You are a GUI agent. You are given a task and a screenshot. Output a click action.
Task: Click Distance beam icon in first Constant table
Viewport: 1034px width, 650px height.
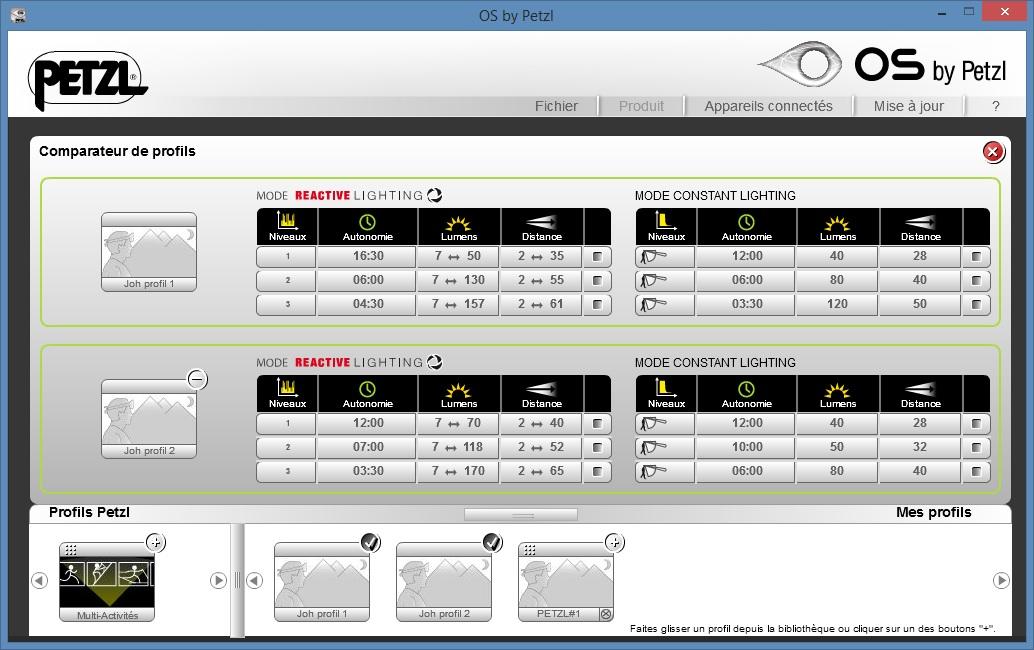920,222
